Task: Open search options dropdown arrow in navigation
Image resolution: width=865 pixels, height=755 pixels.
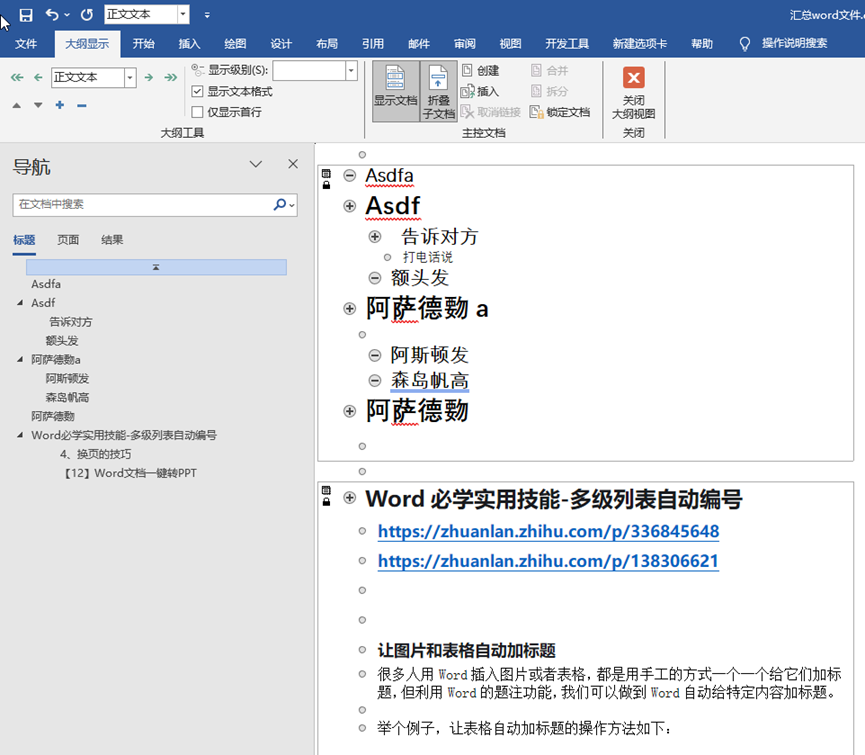Action: point(292,205)
